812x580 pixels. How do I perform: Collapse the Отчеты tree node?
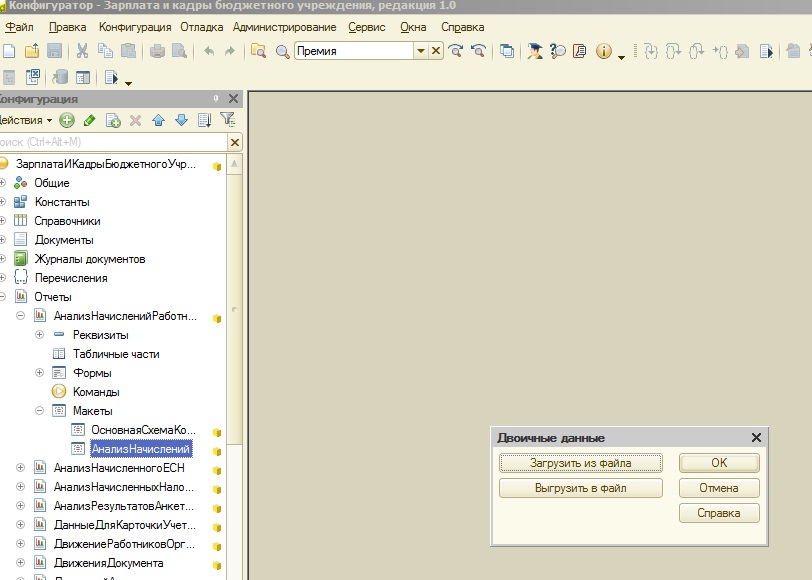click(x=3, y=297)
